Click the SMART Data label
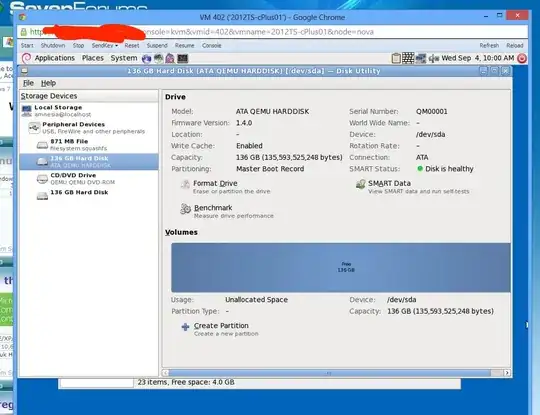This screenshot has height=415, width=540. 389,183
